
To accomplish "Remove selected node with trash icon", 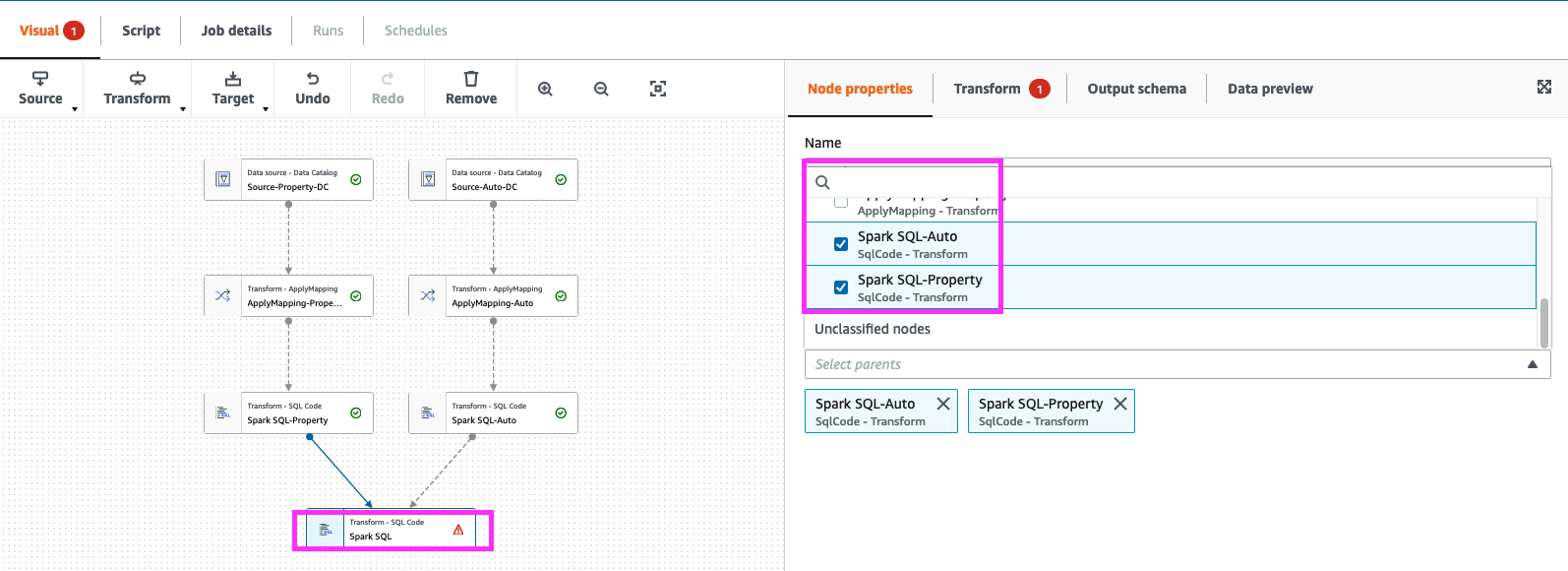I will 471,88.
